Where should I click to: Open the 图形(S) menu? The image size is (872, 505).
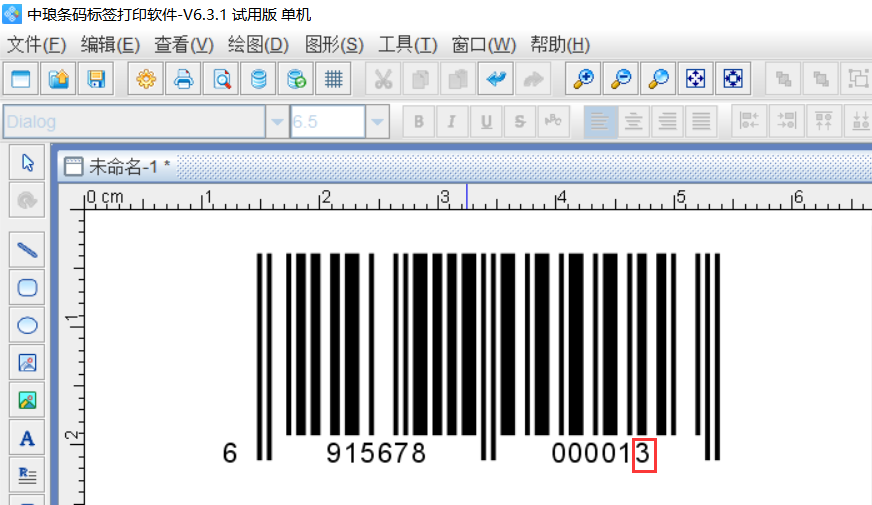[334, 44]
